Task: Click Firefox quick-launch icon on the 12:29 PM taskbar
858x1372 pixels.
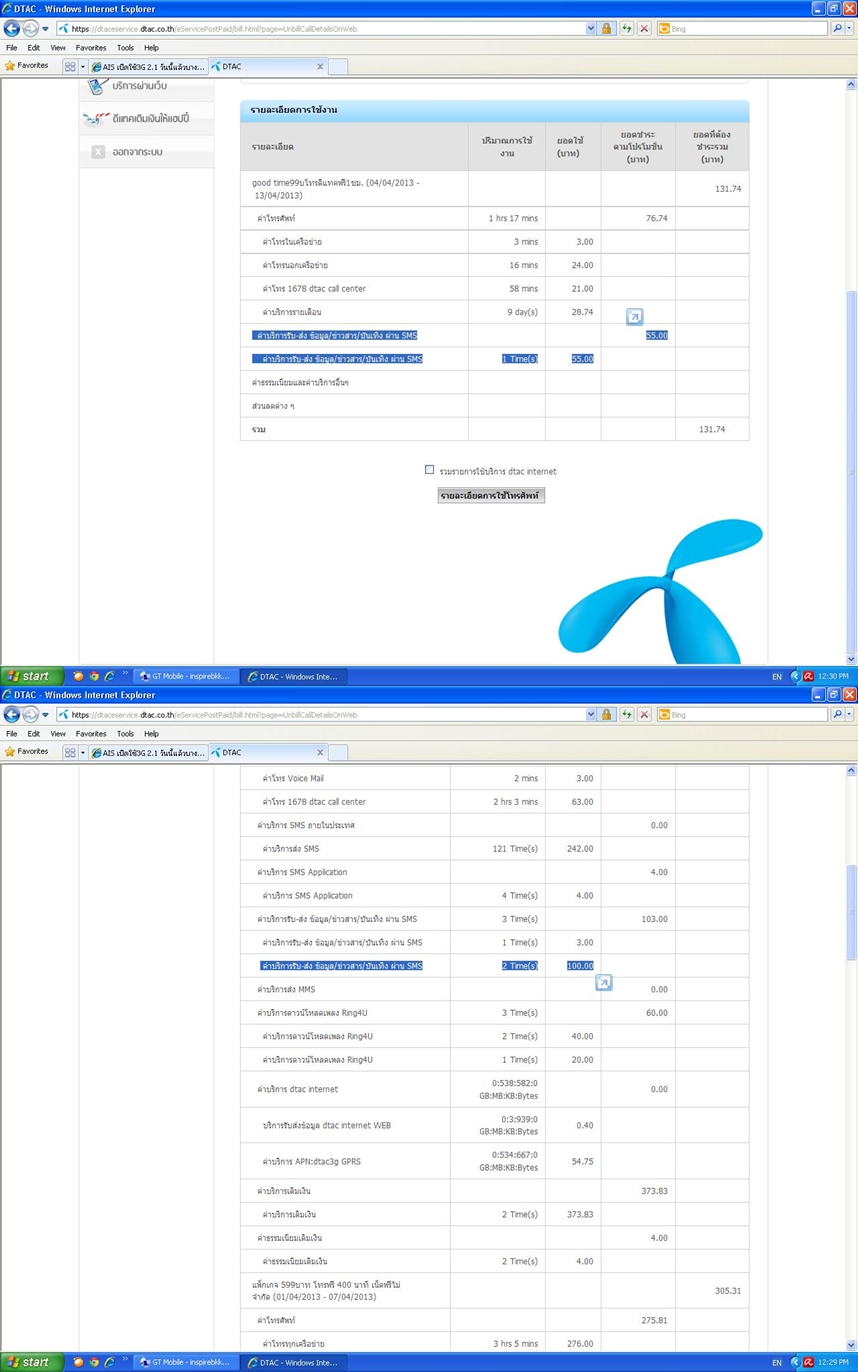Action: (x=77, y=1362)
